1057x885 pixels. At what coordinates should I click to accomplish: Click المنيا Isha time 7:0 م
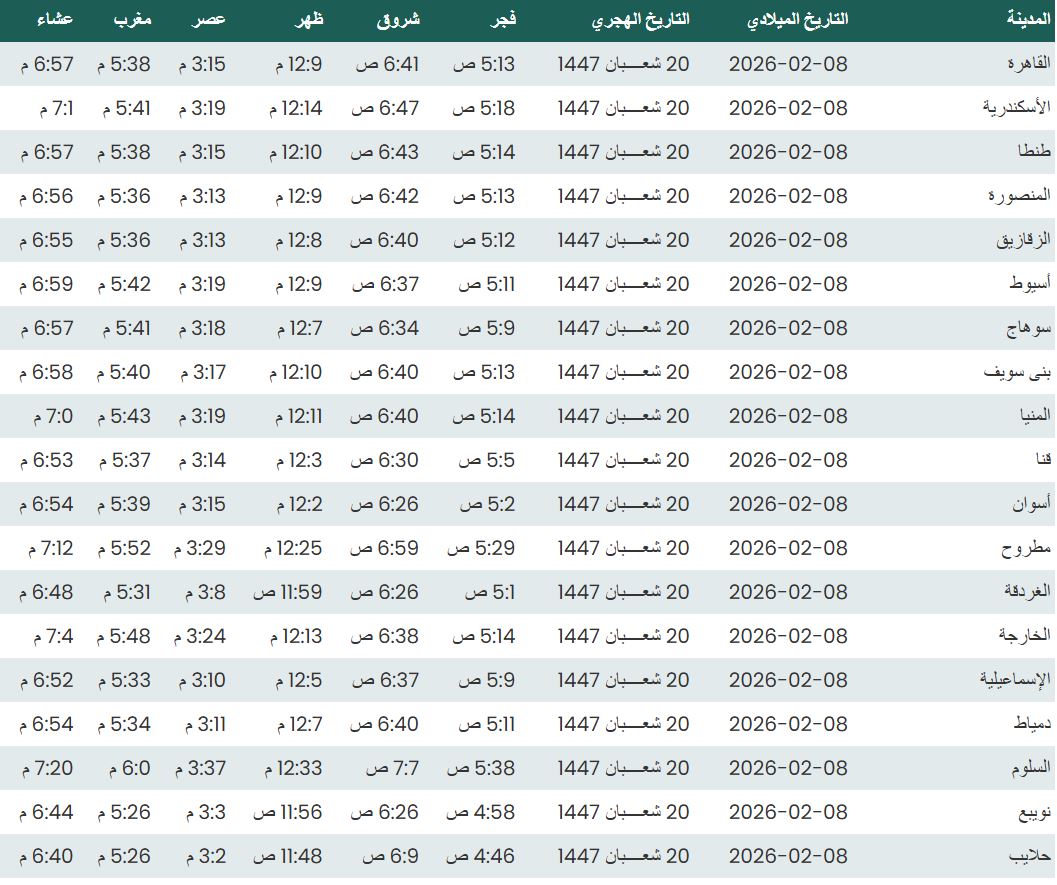coord(53,417)
